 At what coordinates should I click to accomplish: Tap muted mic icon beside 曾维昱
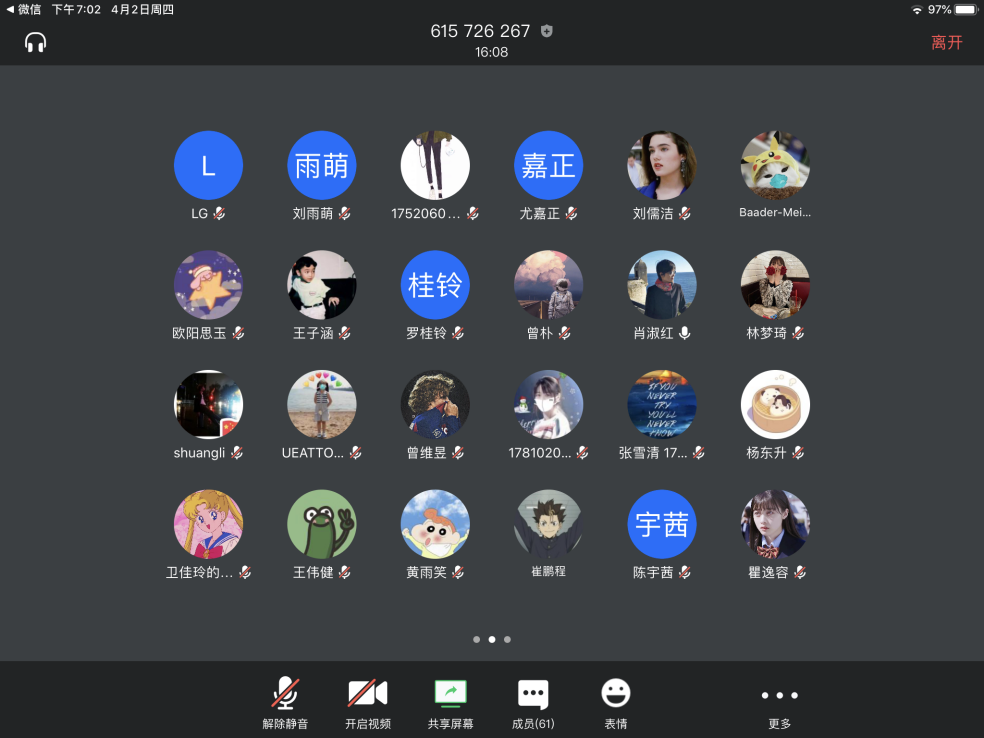click(x=458, y=452)
